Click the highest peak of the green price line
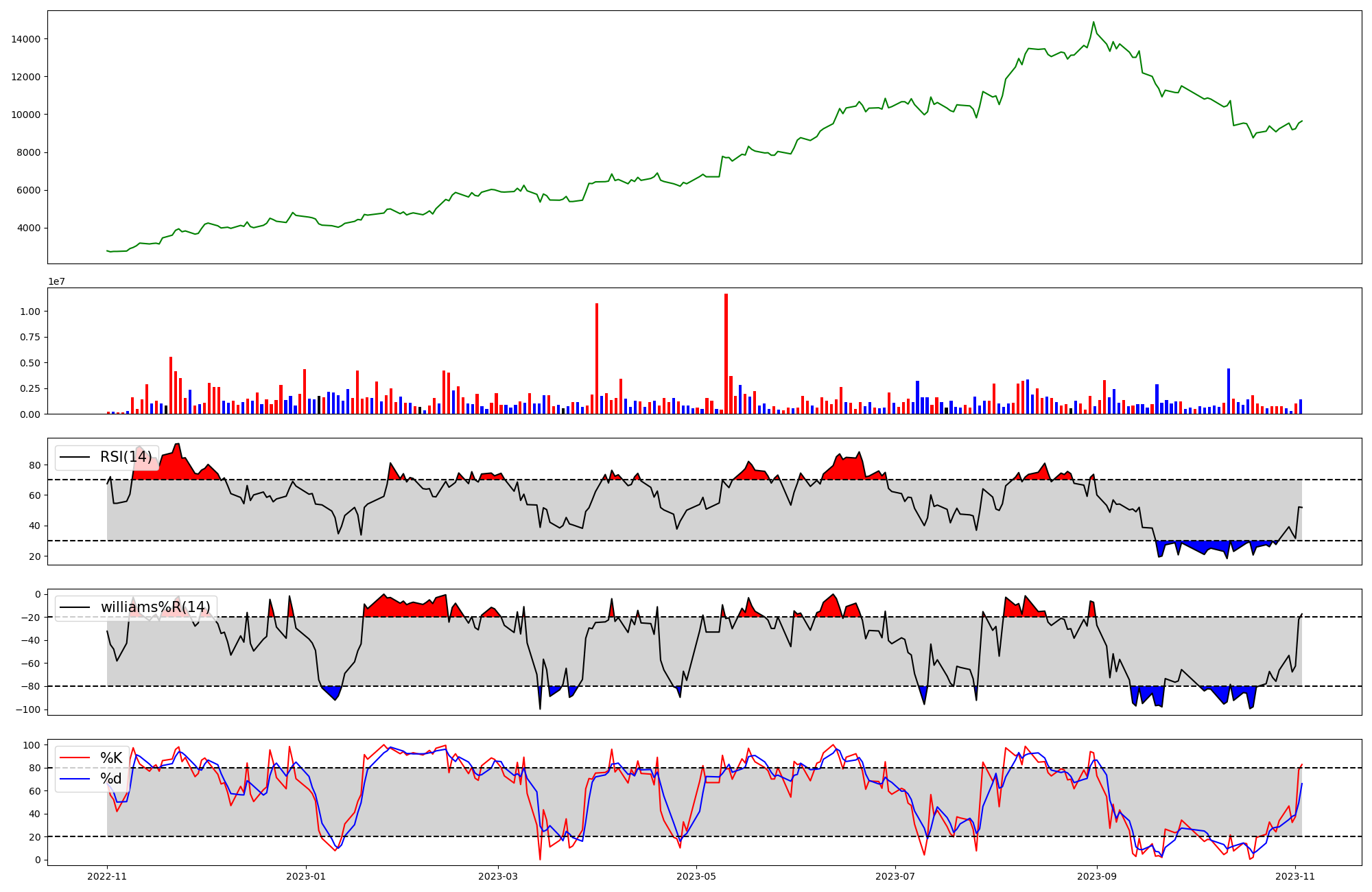The image size is (1372, 892). pyautogui.click(x=1093, y=23)
